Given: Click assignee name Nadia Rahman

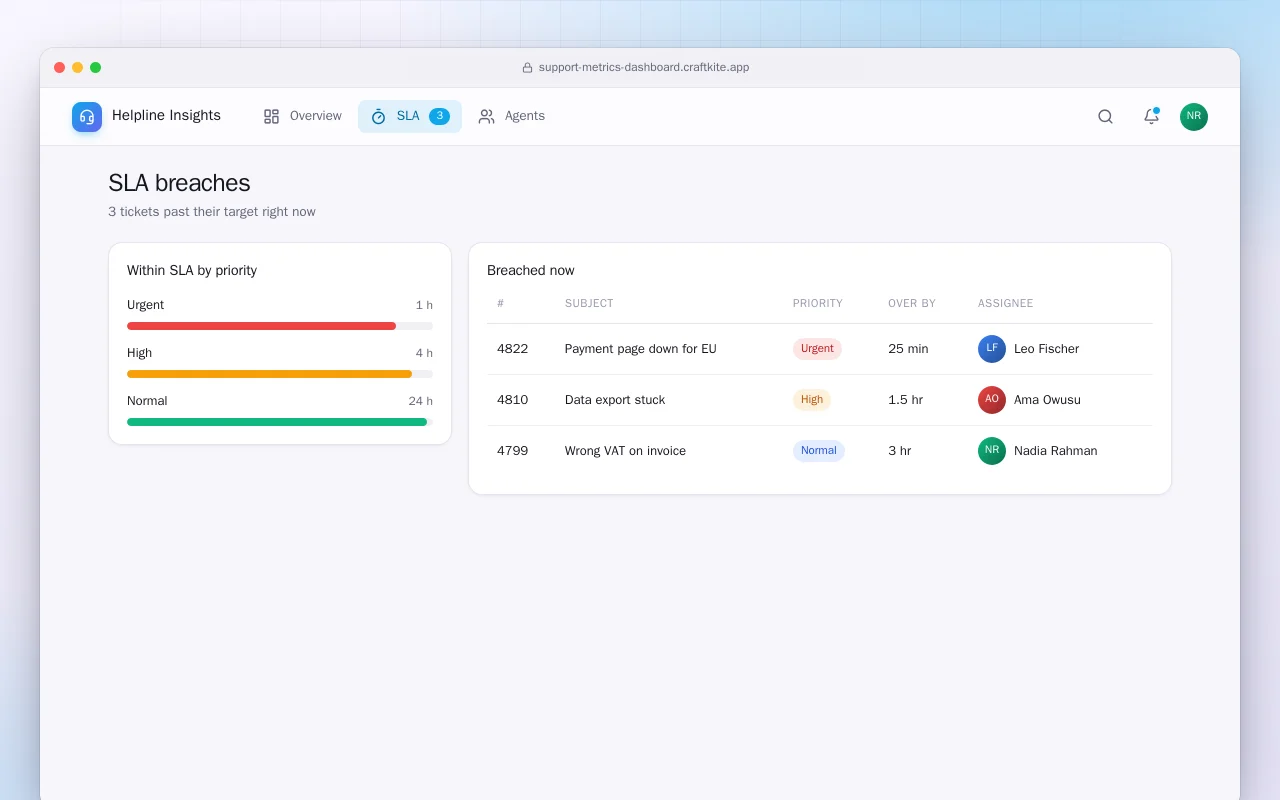Looking at the screenshot, I should pyautogui.click(x=1056, y=451).
